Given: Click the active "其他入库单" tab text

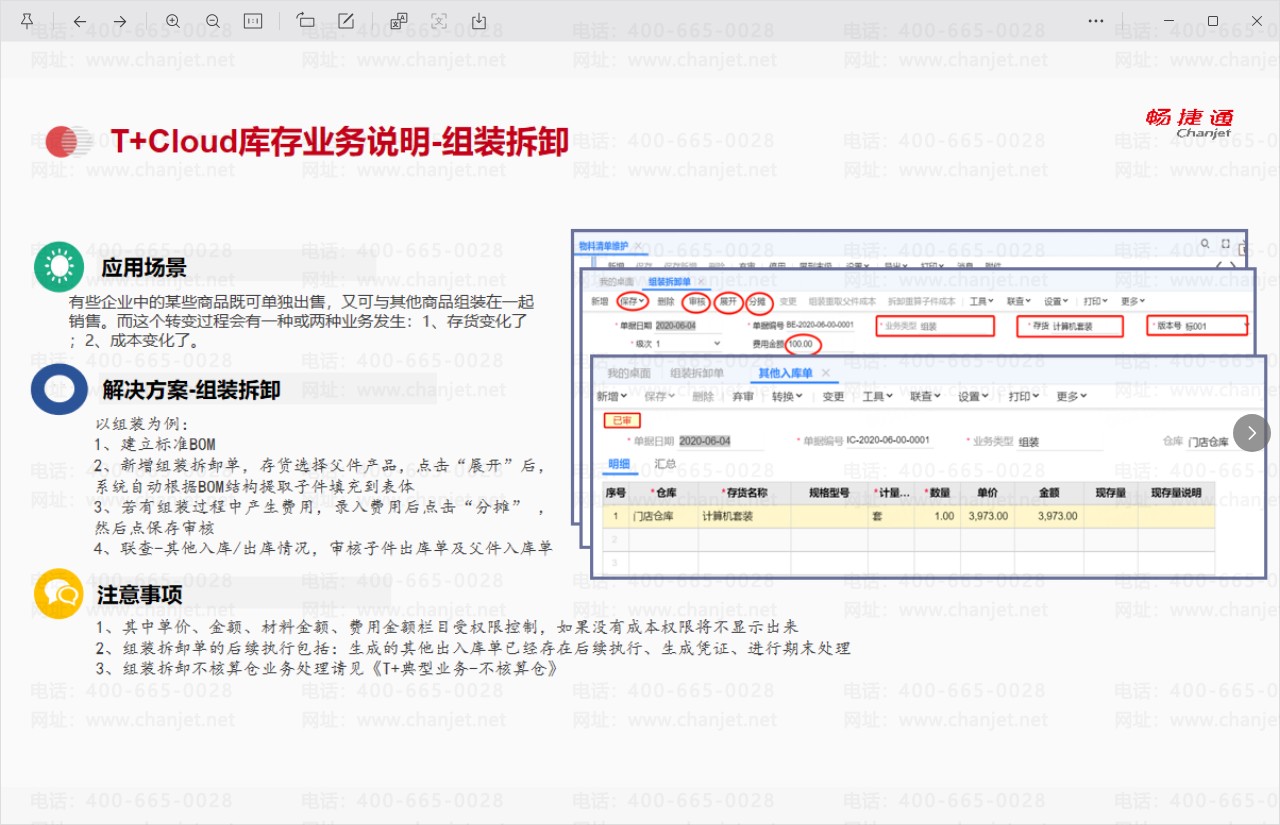Looking at the screenshot, I should pyautogui.click(x=788, y=374).
